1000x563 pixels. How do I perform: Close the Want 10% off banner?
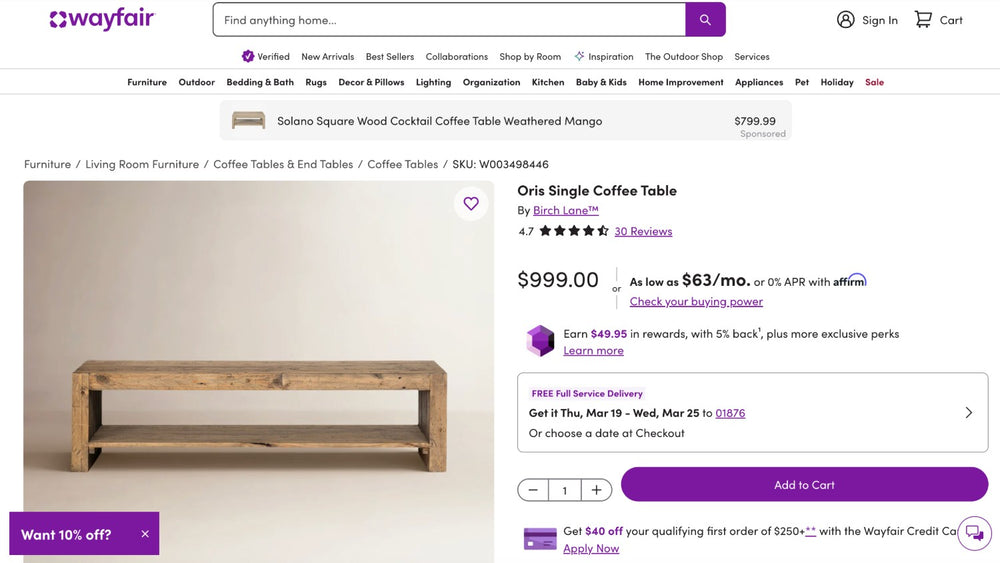pos(145,534)
